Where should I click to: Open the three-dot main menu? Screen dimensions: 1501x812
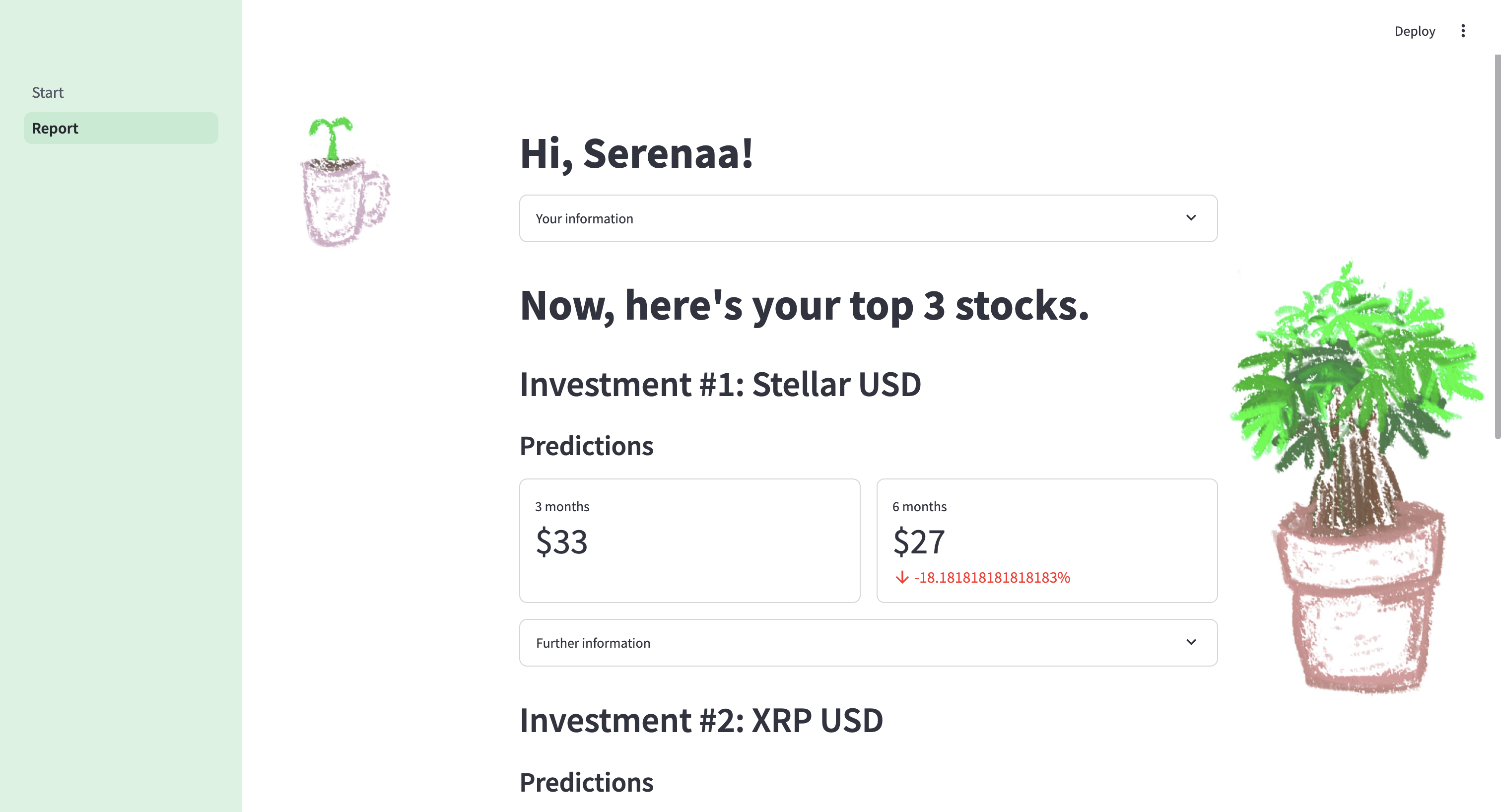click(1463, 31)
